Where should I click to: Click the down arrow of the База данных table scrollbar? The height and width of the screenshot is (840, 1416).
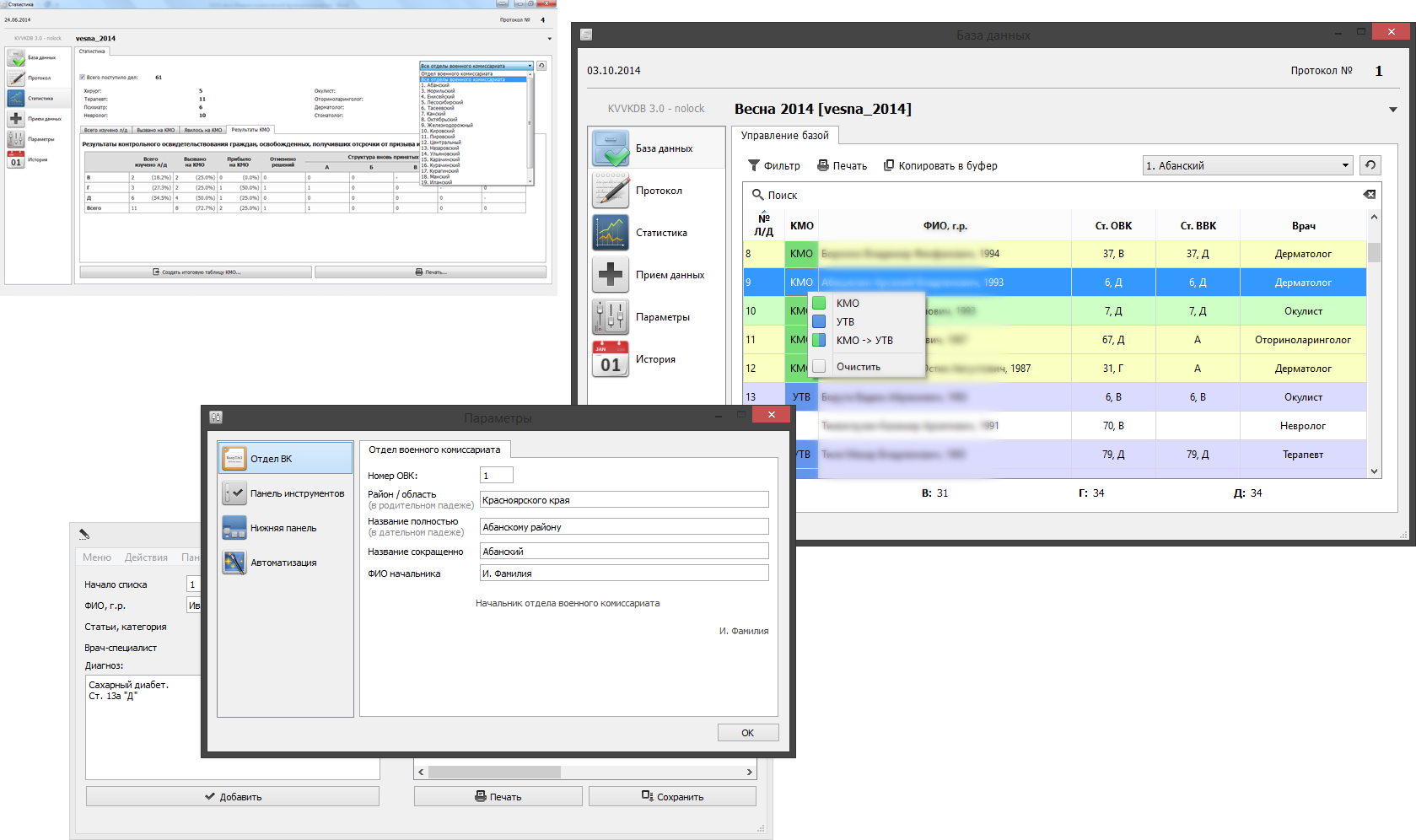click(1375, 471)
